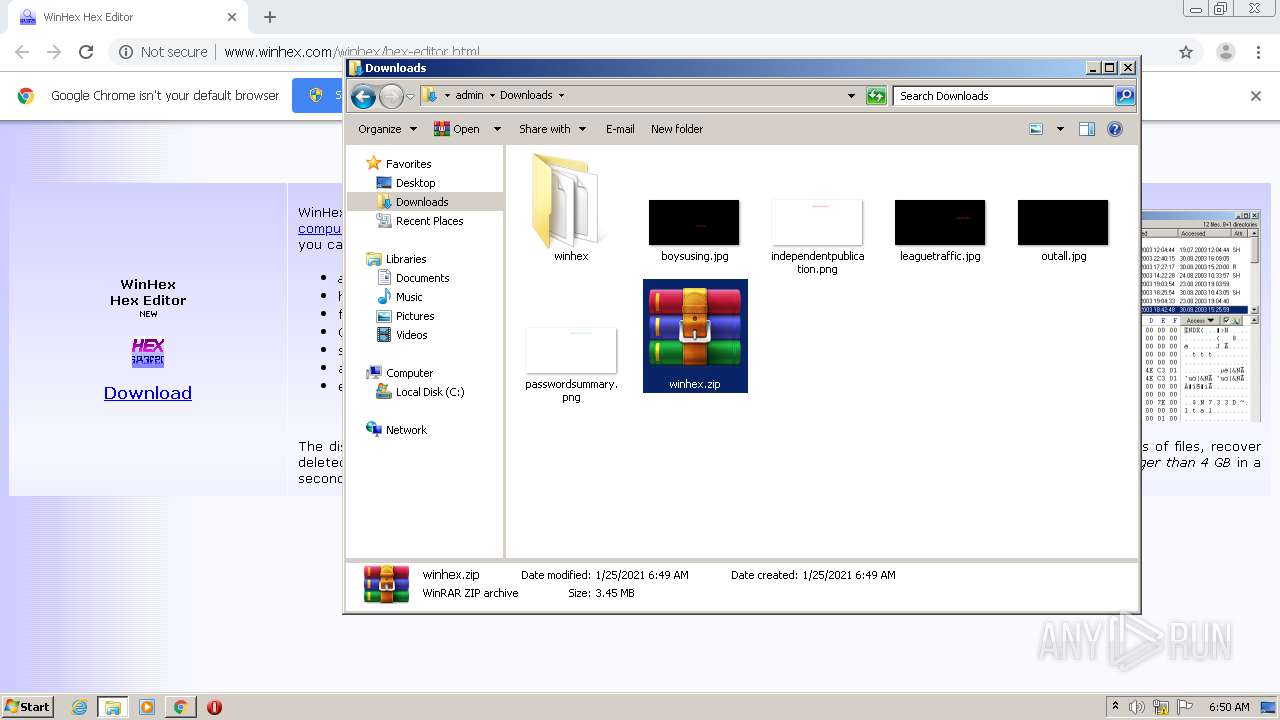1280x720 pixels.
Task: Expand the view options dropdown arrow
Action: click(1060, 129)
